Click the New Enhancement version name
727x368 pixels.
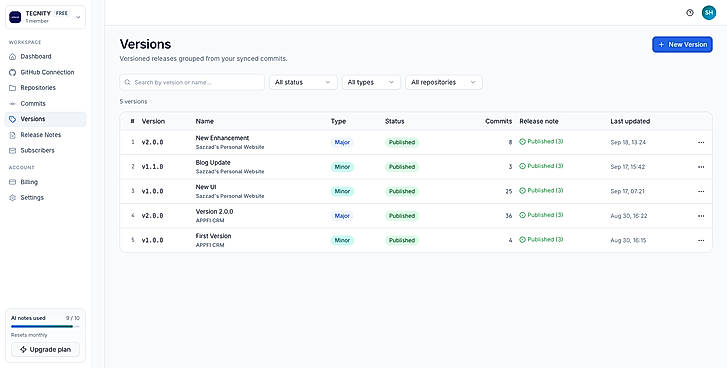click(222, 138)
